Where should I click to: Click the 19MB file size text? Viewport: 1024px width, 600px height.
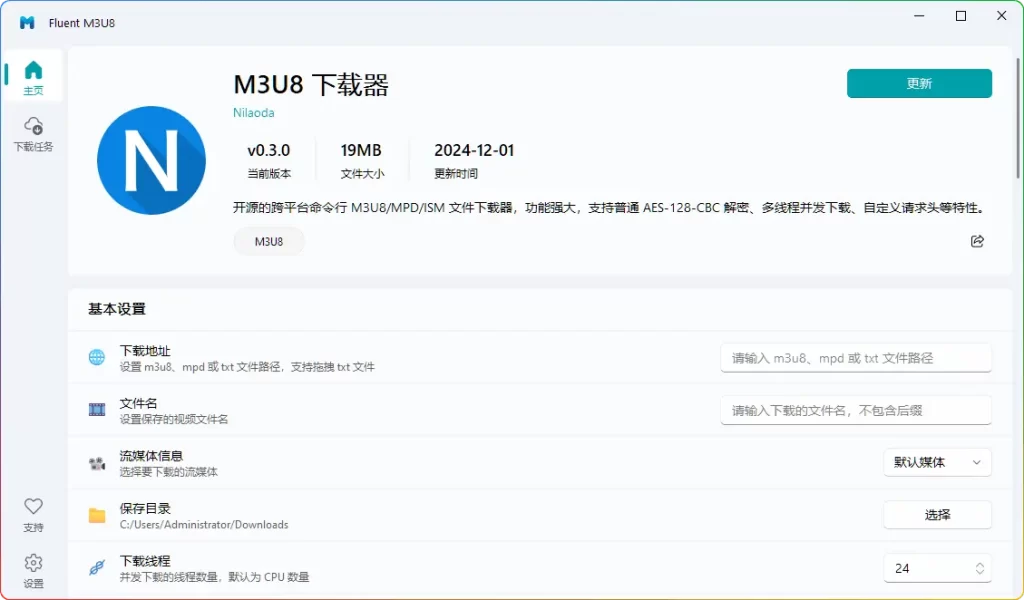pyautogui.click(x=361, y=150)
